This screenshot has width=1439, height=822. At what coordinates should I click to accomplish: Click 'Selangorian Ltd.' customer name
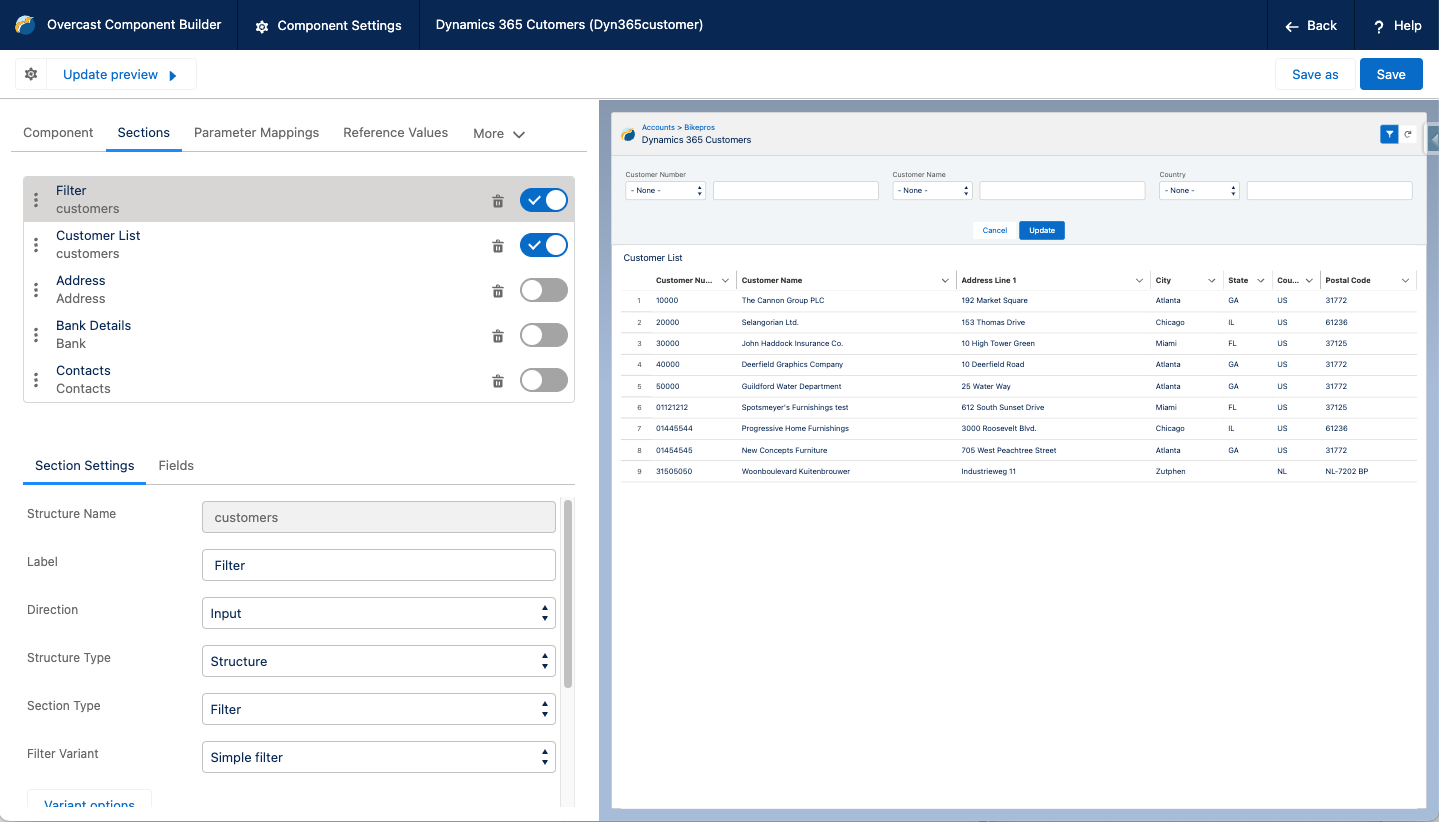(770, 322)
